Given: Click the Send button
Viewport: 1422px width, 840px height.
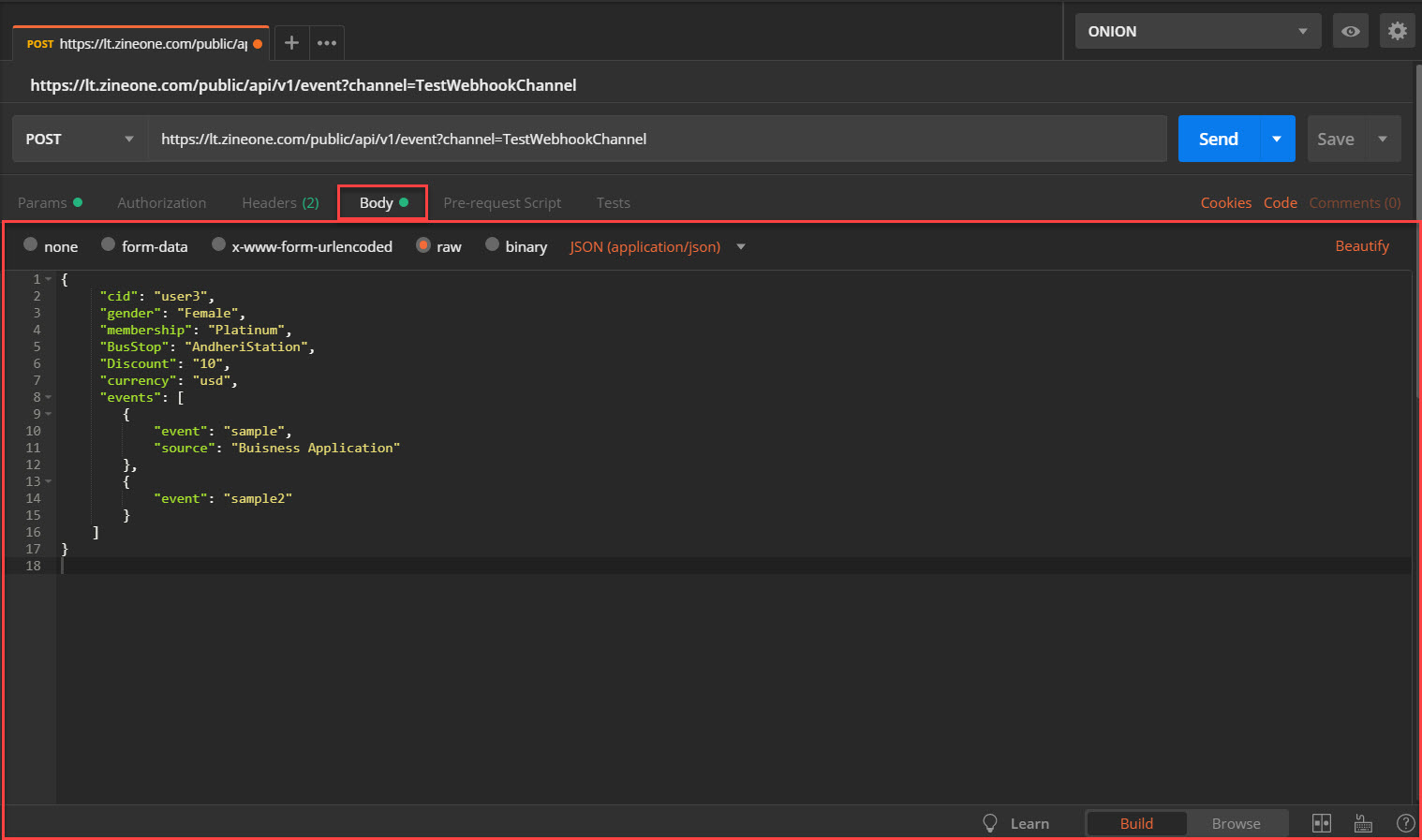Looking at the screenshot, I should (x=1219, y=139).
